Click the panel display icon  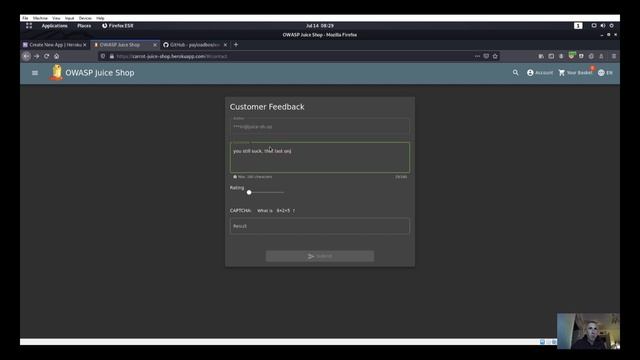click(x=594, y=26)
